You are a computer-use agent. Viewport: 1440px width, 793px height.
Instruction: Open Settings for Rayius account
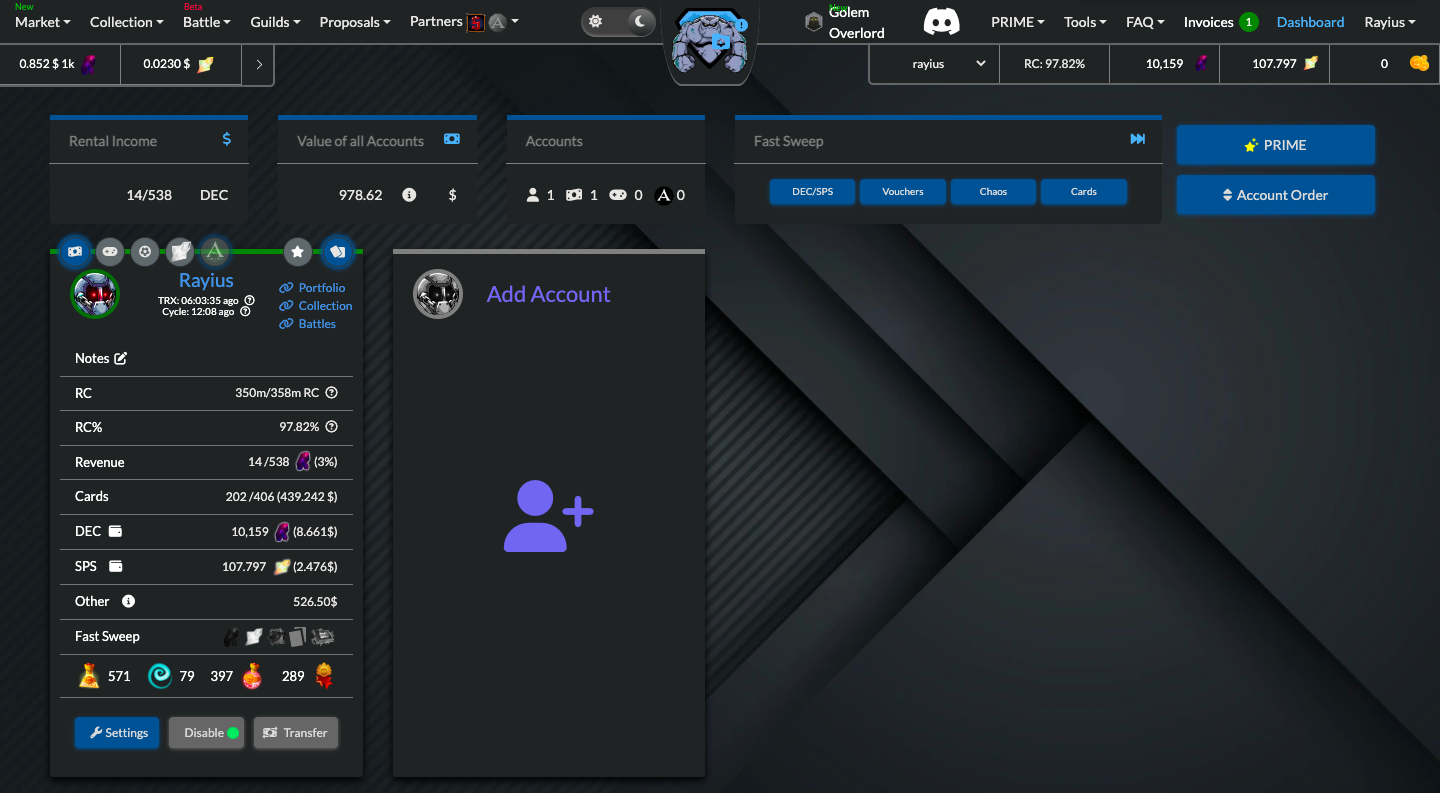117,733
